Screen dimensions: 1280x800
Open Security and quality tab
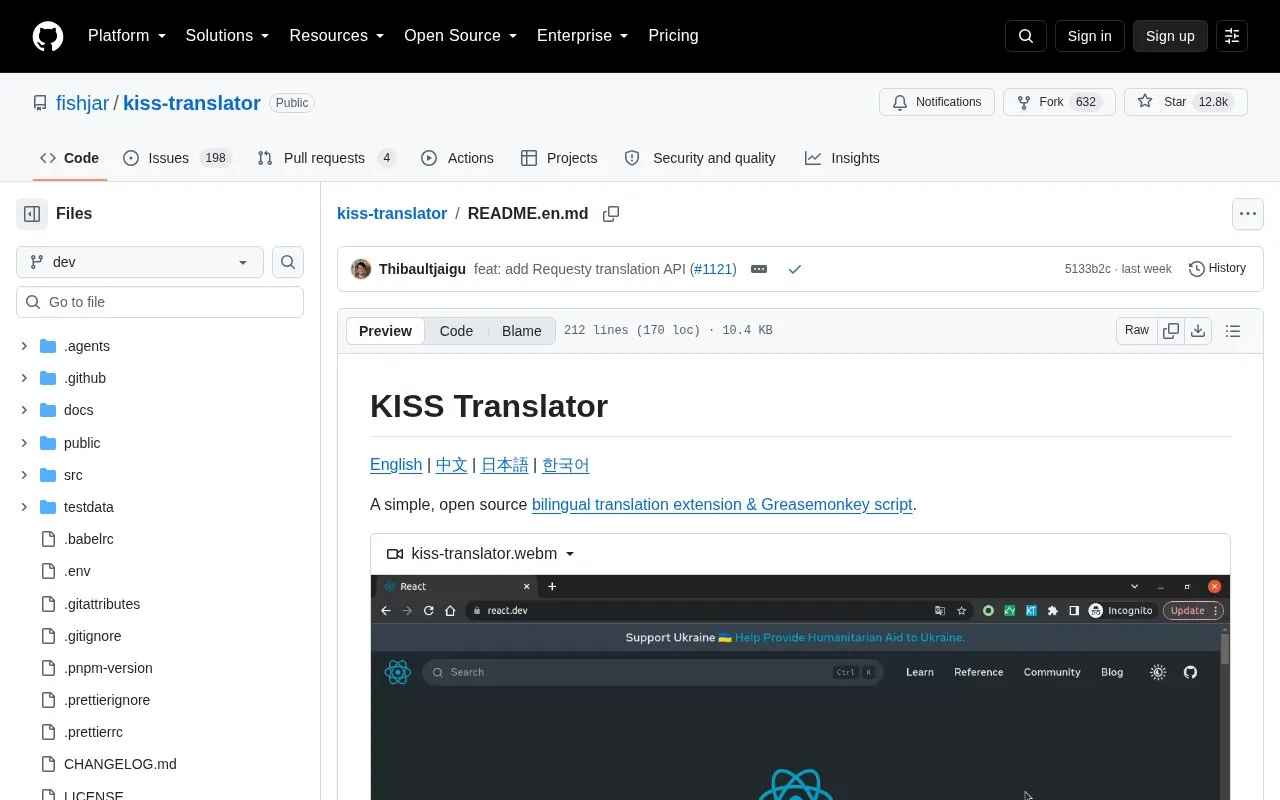(x=700, y=158)
